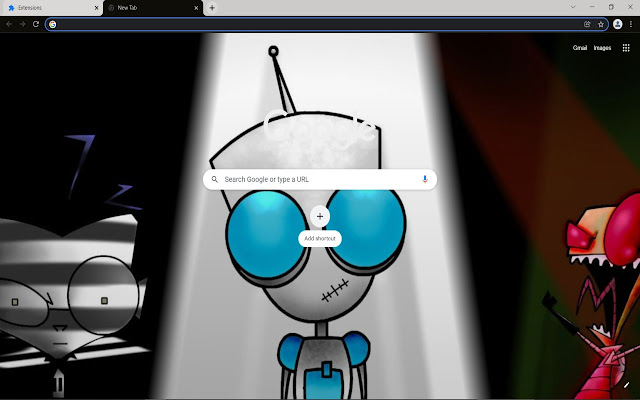Expand the tab search chevron
The width and height of the screenshot is (640, 400).
pos(573,7)
